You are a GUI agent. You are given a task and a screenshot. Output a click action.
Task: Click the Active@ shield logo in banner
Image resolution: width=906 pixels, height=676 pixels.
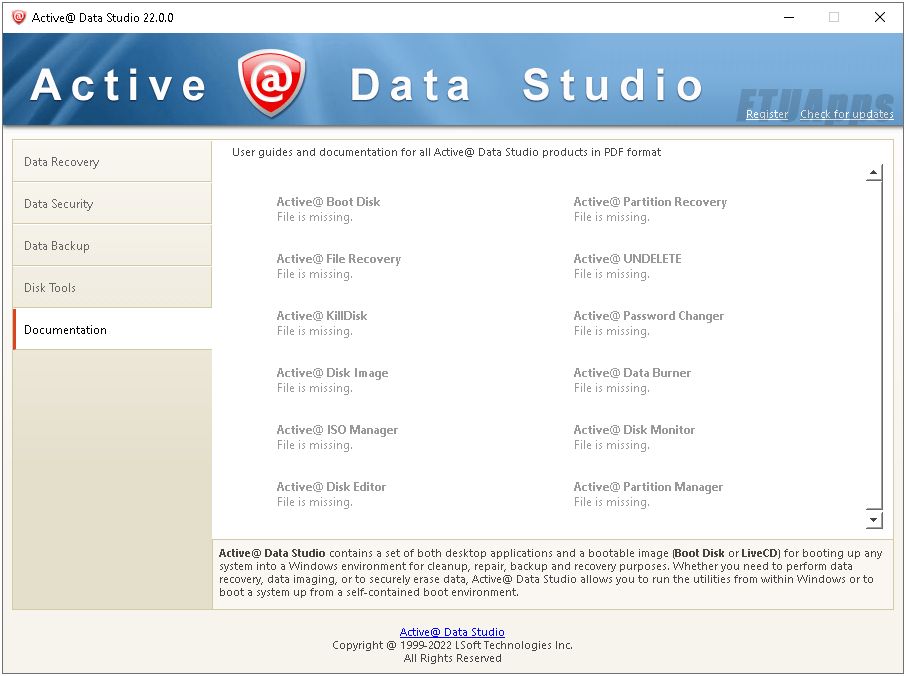[271, 83]
